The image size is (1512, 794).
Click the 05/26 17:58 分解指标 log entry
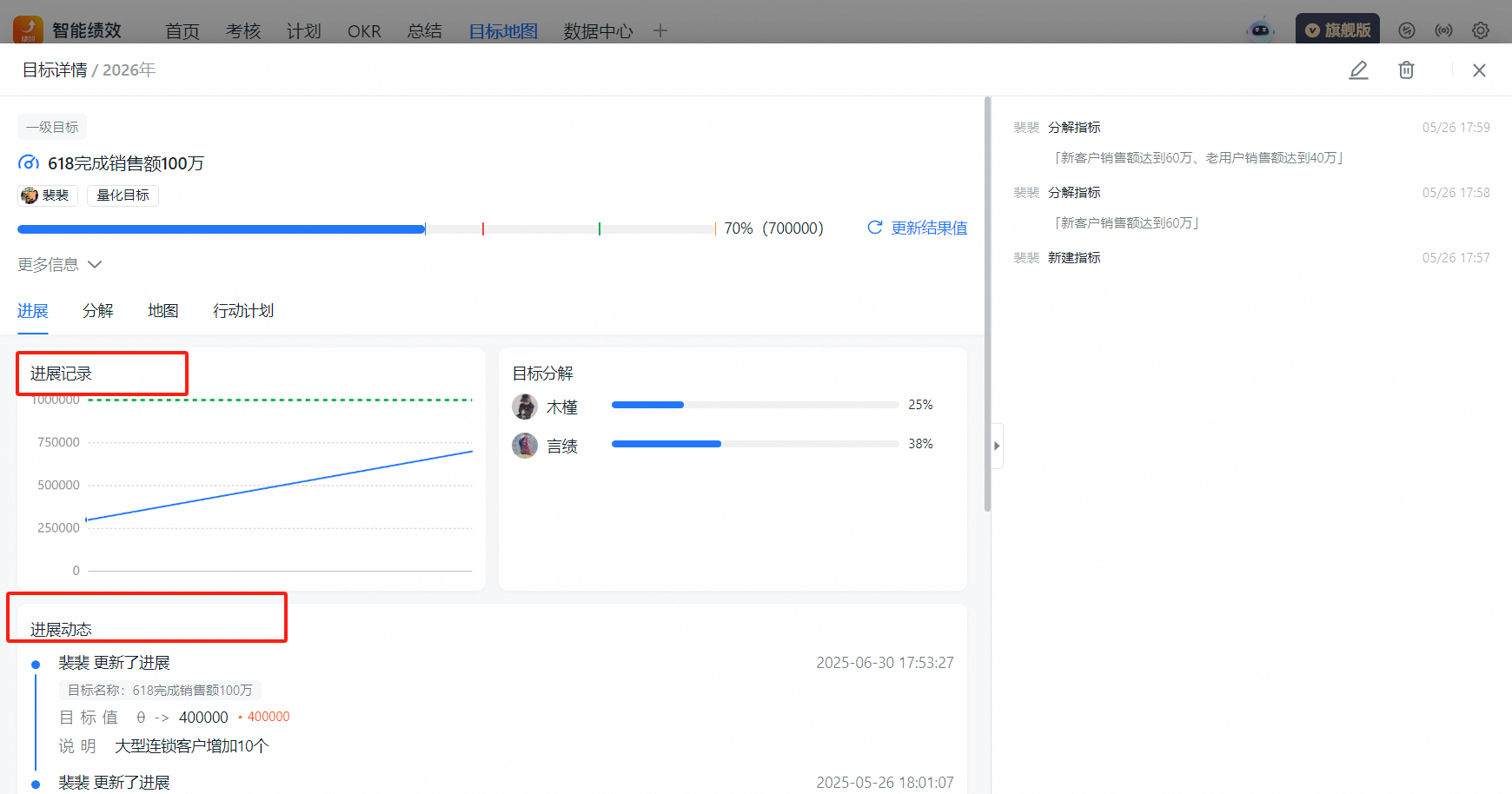coord(1251,193)
